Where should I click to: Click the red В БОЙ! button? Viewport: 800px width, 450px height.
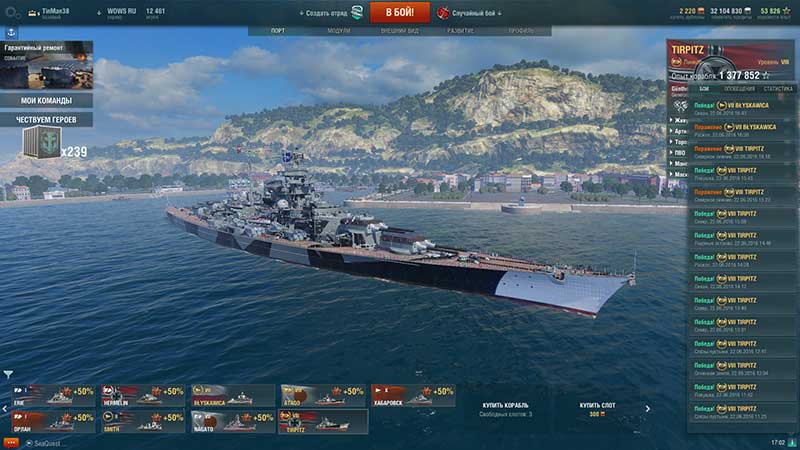pos(399,12)
